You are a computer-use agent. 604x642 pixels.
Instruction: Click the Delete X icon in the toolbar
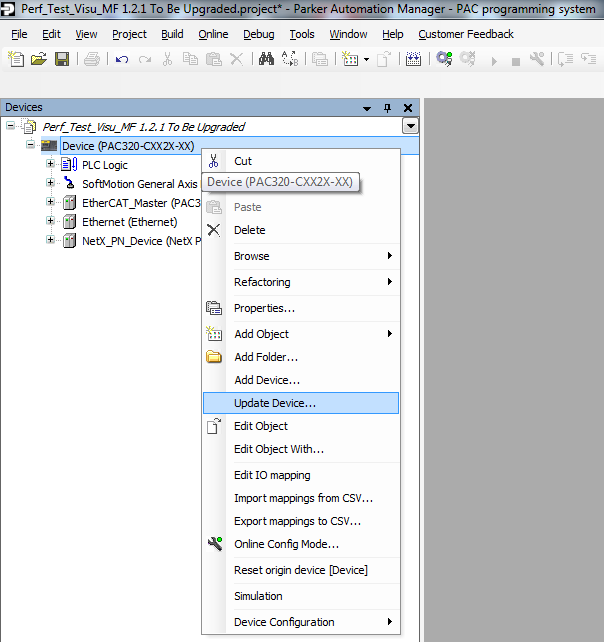coord(237,59)
